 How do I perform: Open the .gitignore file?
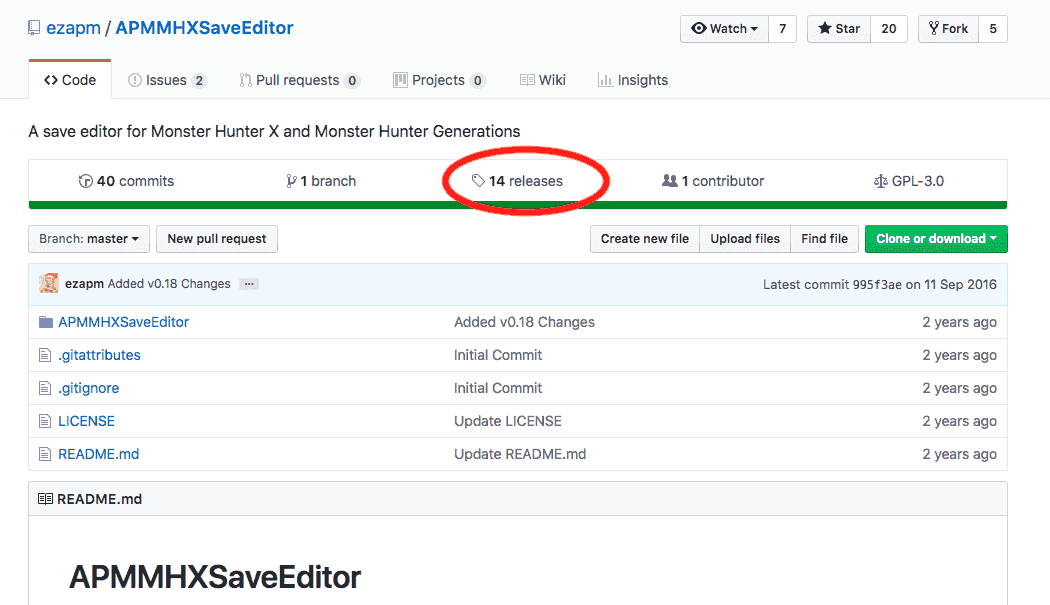[x=88, y=388]
